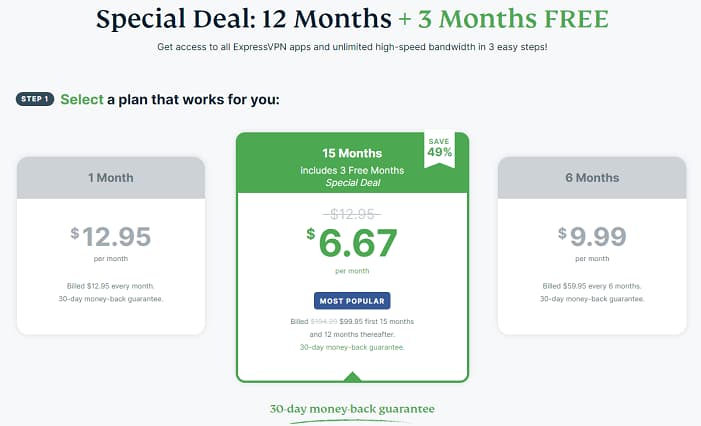The height and width of the screenshot is (426, 701).
Task: Click the STEP 1 badge
Action: point(35,99)
